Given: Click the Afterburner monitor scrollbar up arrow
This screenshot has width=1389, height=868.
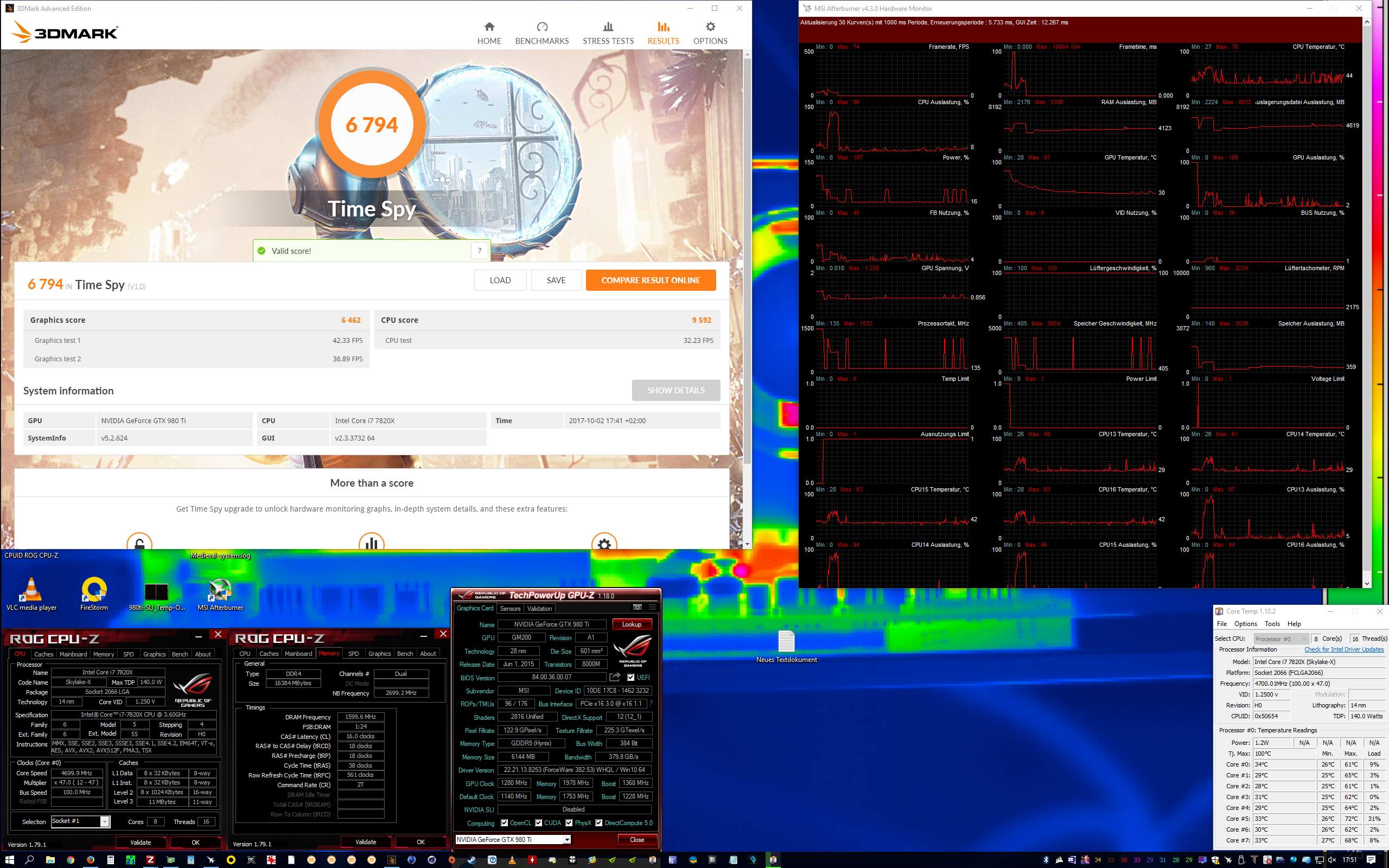Looking at the screenshot, I should pyautogui.click(x=1367, y=22).
